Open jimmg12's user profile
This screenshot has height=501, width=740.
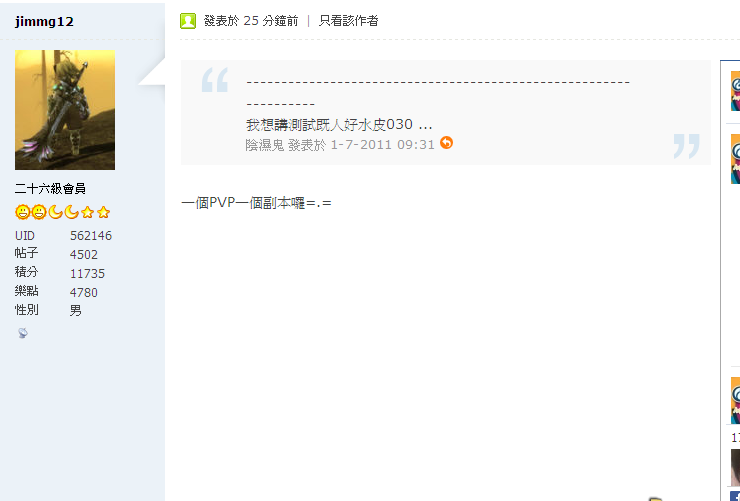point(44,22)
